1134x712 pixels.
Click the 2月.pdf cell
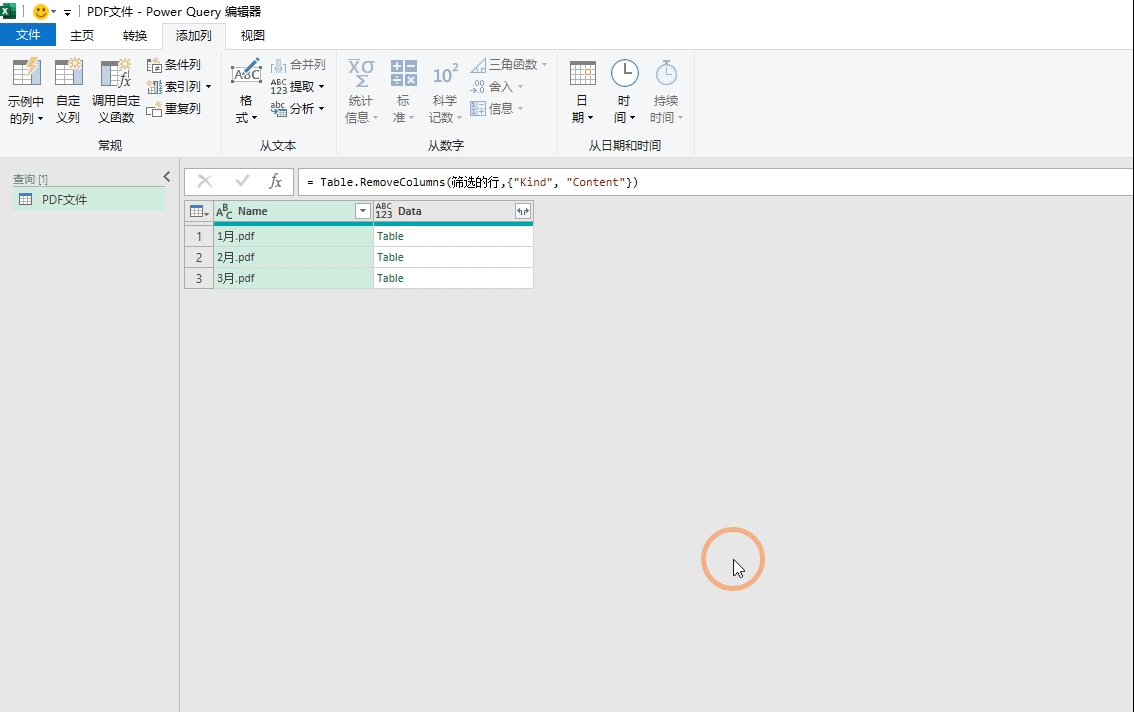[x=293, y=257]
